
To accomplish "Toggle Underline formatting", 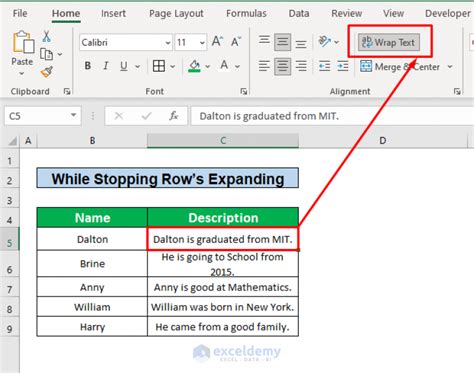I will point(124,66).
